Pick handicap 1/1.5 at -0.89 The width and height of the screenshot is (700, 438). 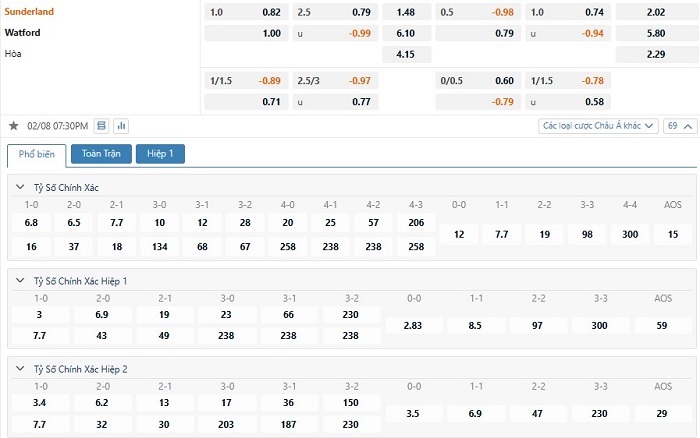(x=246, y=81)
